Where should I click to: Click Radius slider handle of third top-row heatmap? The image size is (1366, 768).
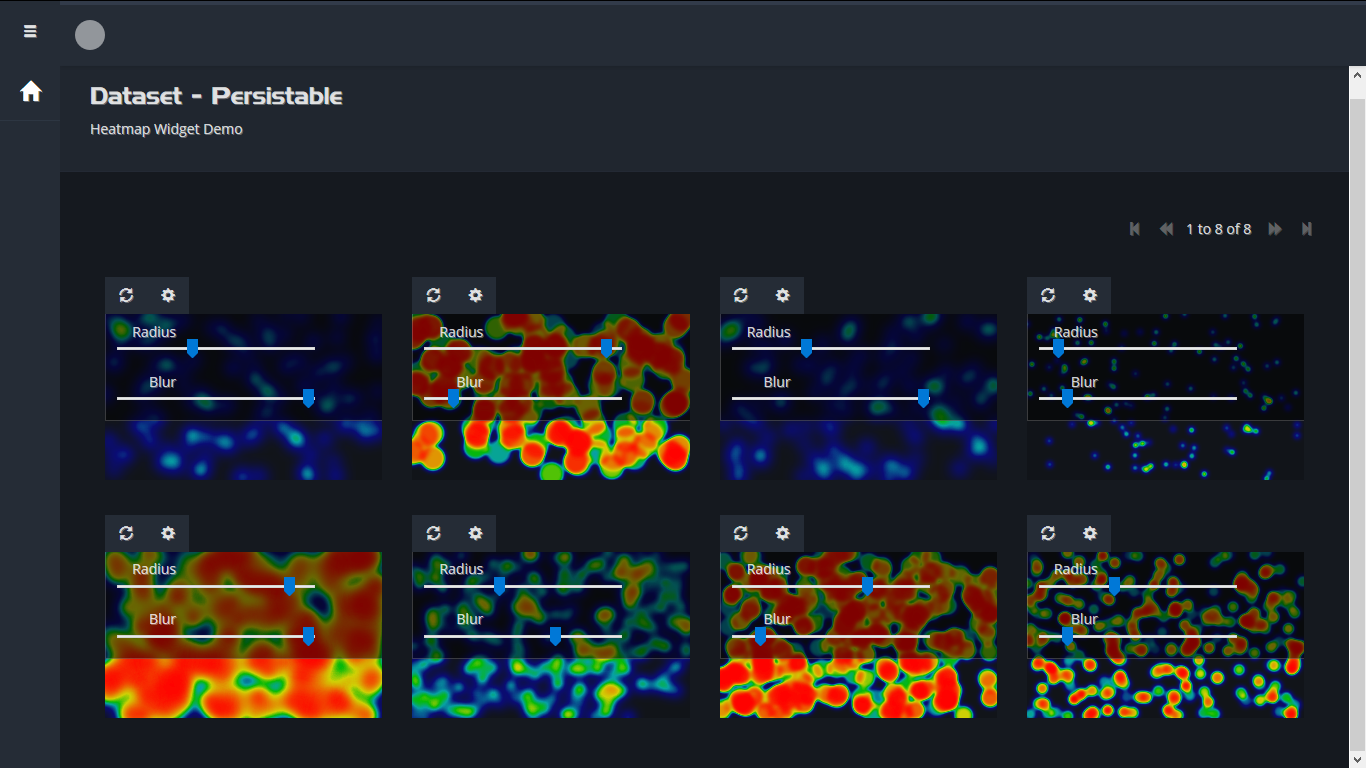[806, 348]
